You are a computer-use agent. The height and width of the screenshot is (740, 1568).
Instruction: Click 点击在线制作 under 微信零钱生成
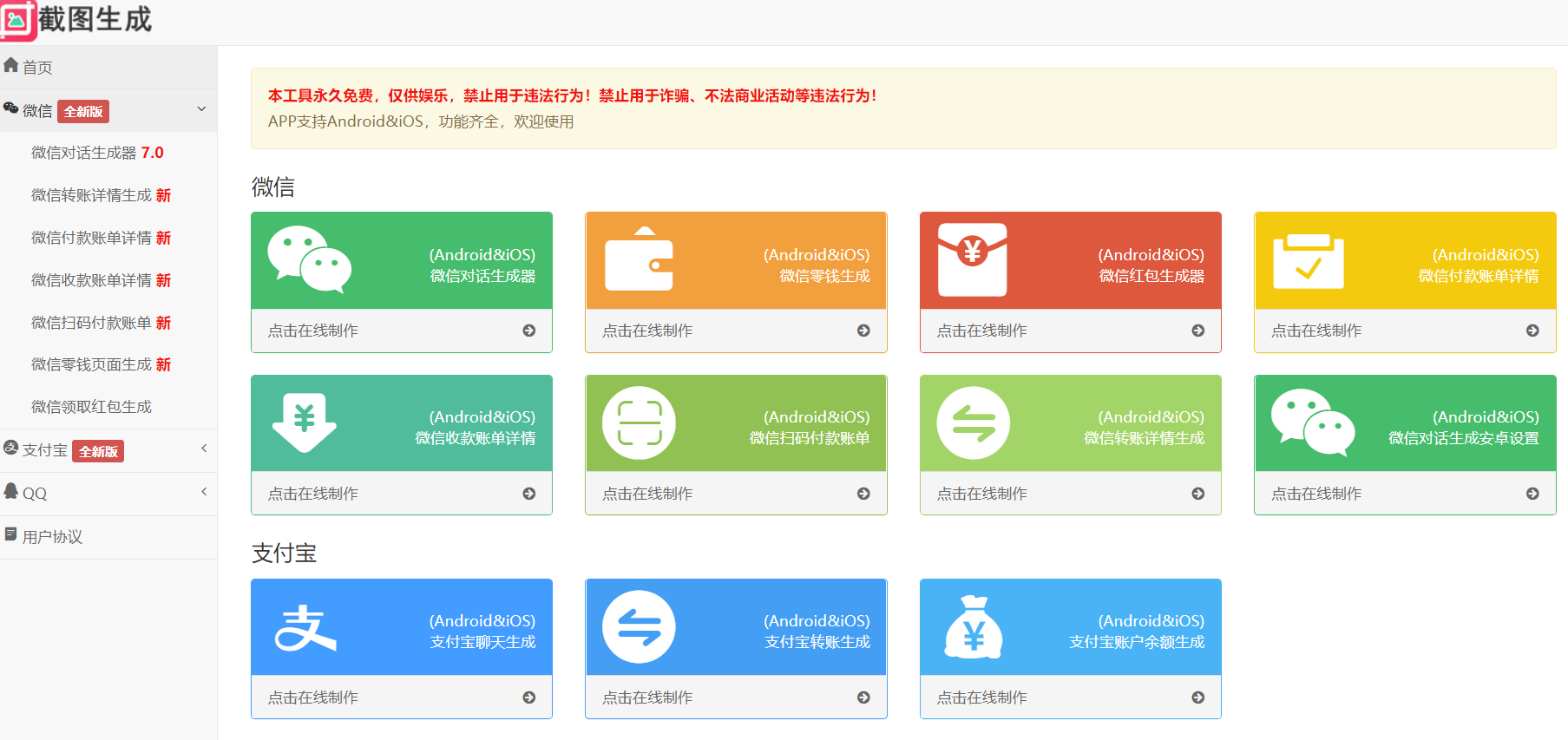[x=647, y=331]
